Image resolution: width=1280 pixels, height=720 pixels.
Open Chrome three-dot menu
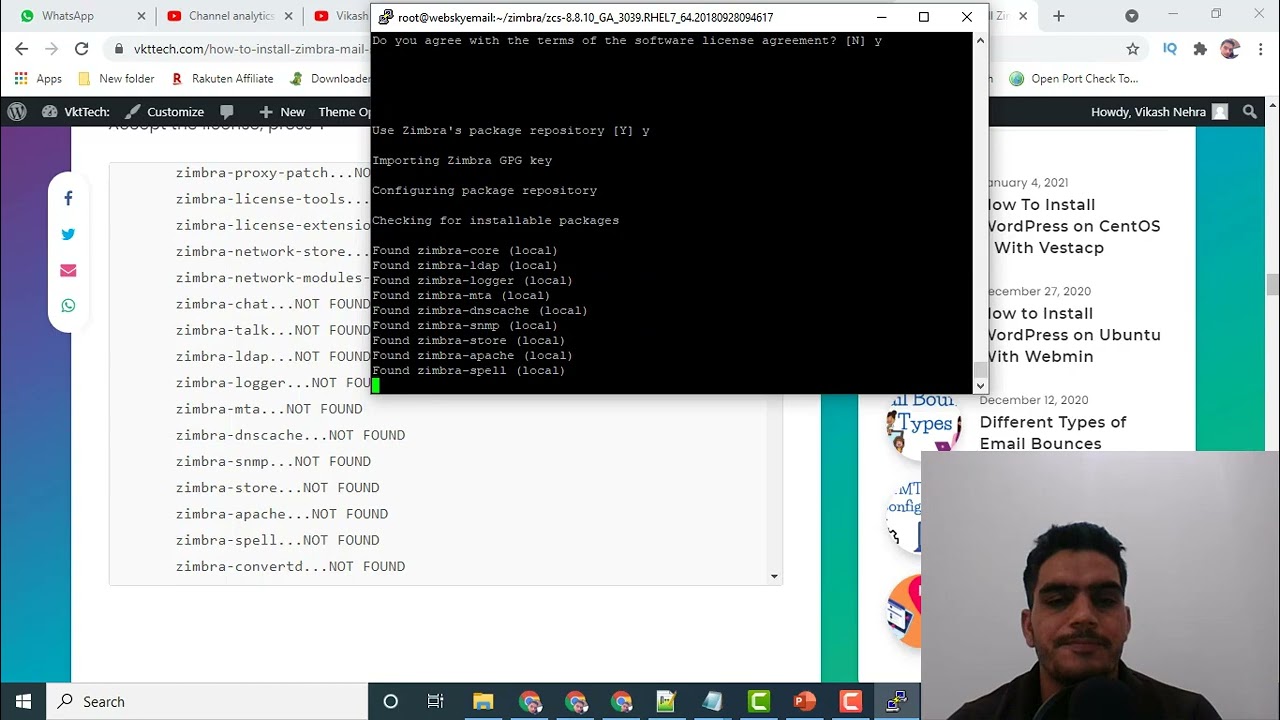tap(1259, 48)
